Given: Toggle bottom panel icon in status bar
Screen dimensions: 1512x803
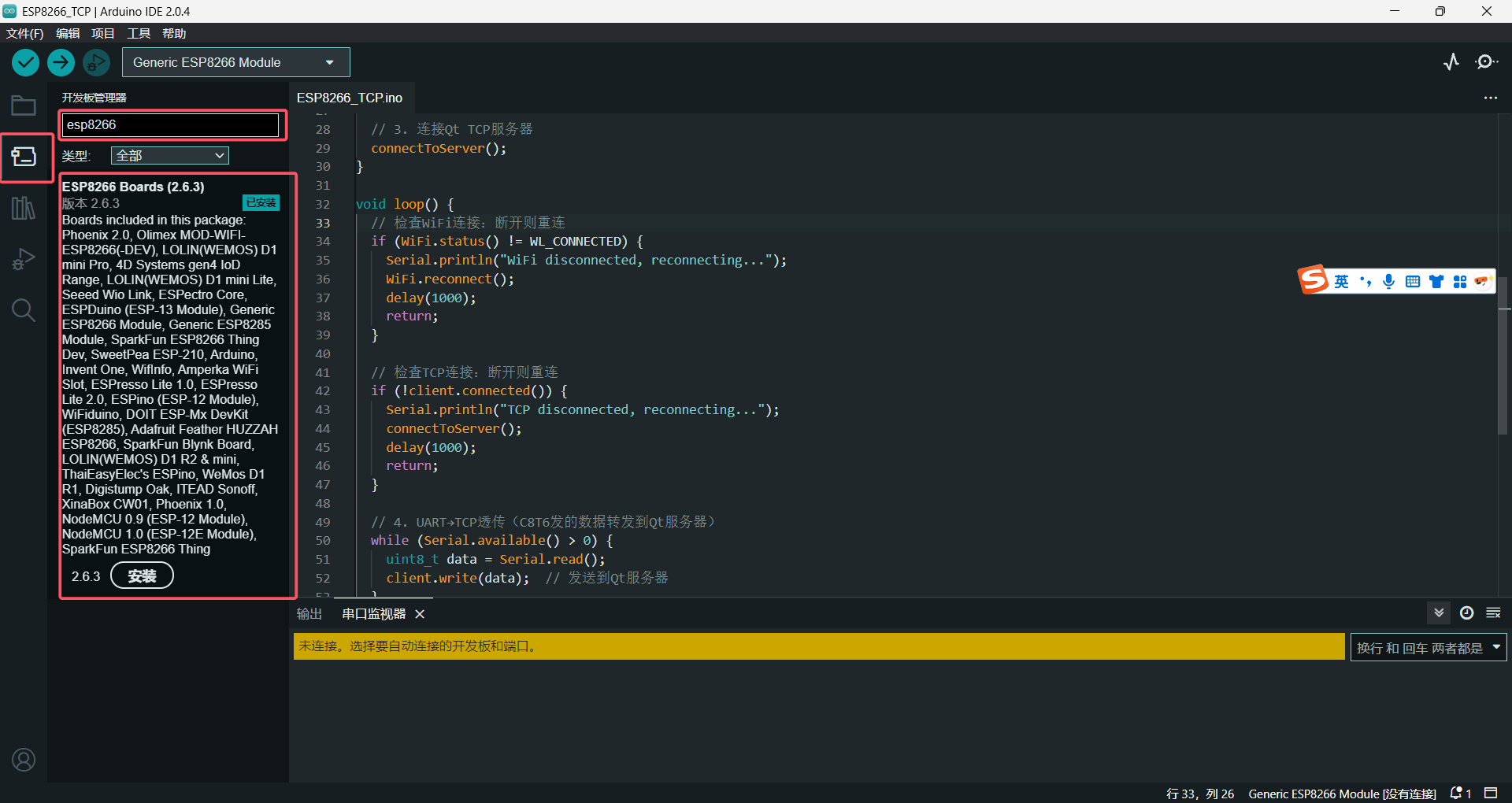Looking at the screenshot, I should 1491,793.
